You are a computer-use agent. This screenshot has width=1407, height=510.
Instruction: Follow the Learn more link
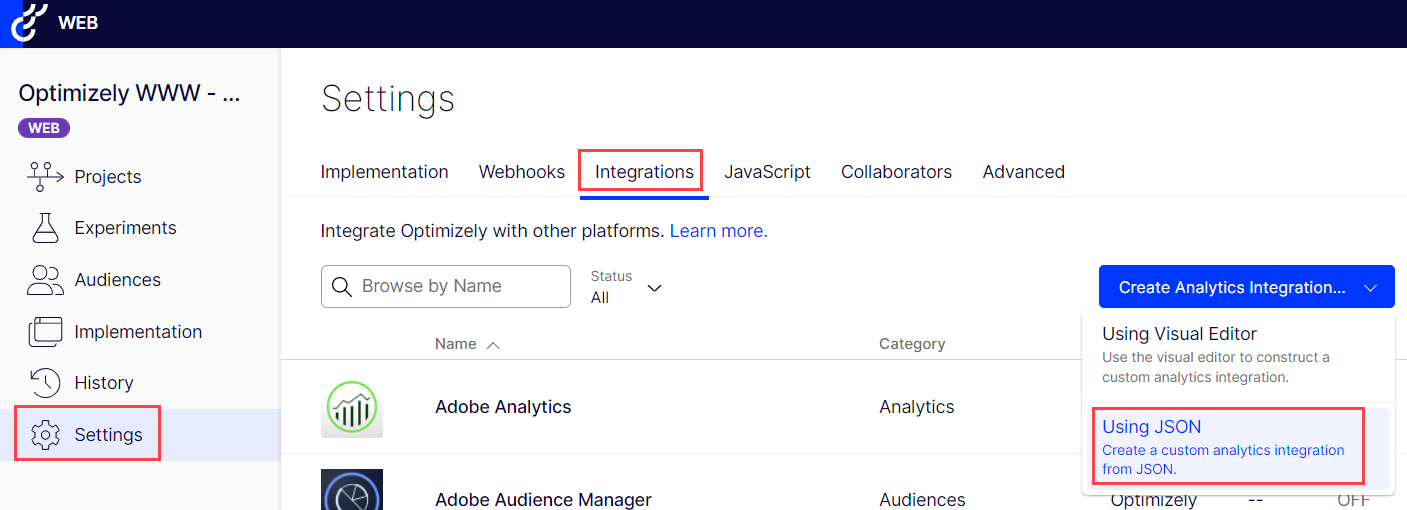click(x=719, y=231)
